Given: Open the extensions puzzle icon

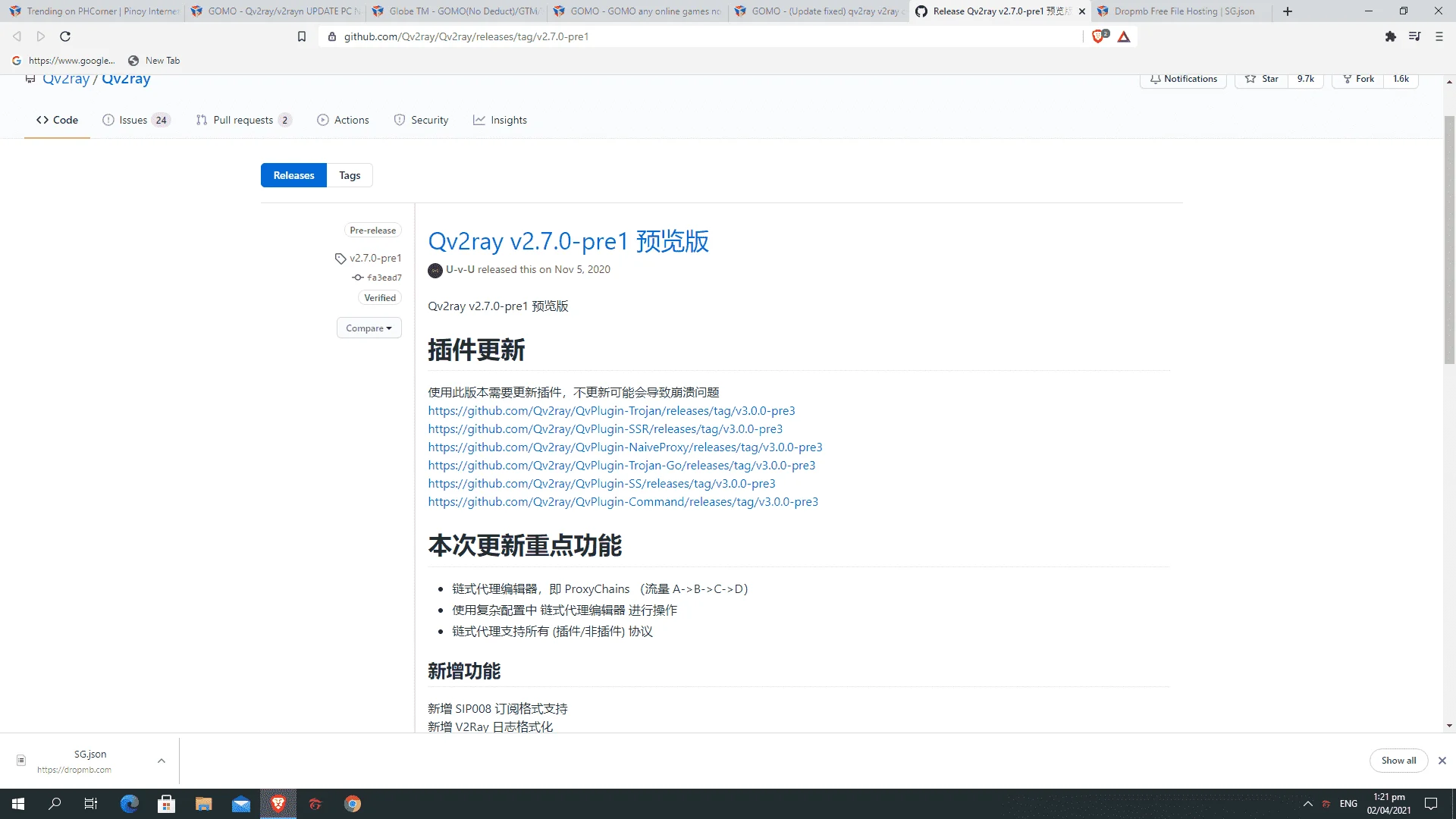Looking at the screenshot, I should coord(1390,36).
